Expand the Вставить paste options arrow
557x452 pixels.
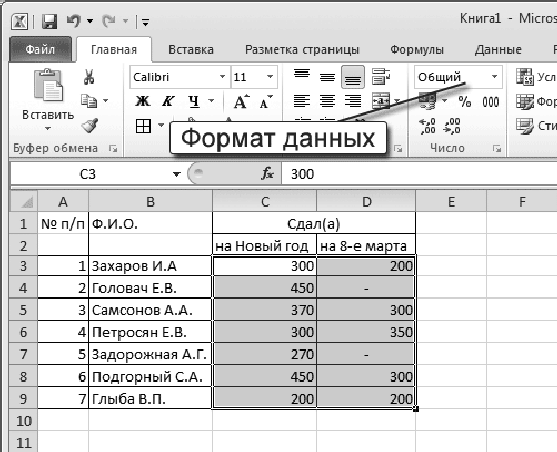pyautogui.click(x=48, y=128)
